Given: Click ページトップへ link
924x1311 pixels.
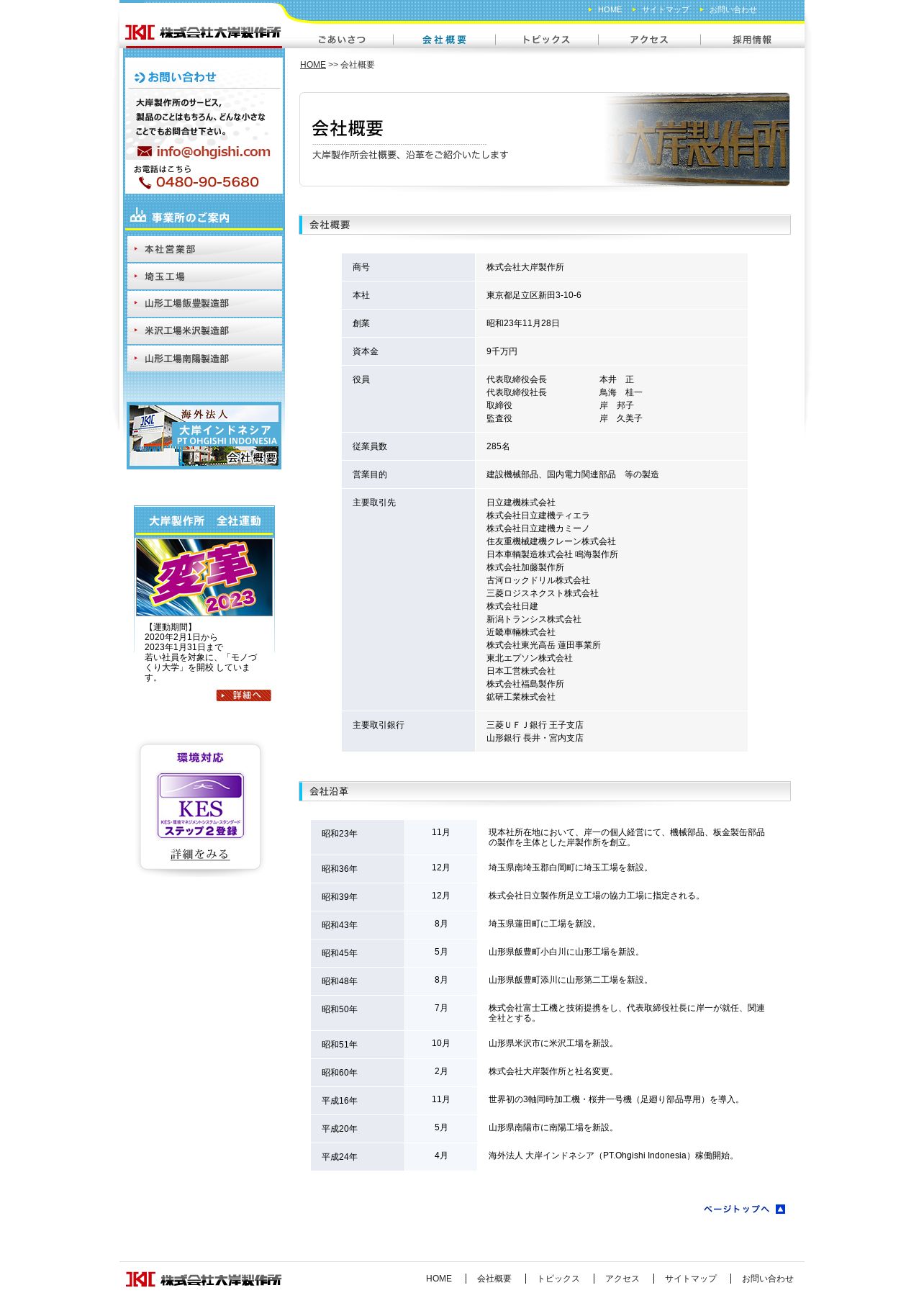Looking at the screenshot, I should pos(737,1209).
